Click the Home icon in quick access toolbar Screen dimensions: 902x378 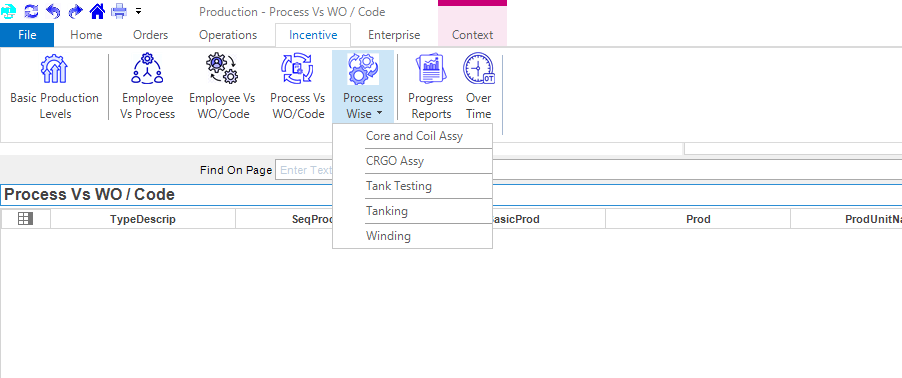[x=97, y=11]
